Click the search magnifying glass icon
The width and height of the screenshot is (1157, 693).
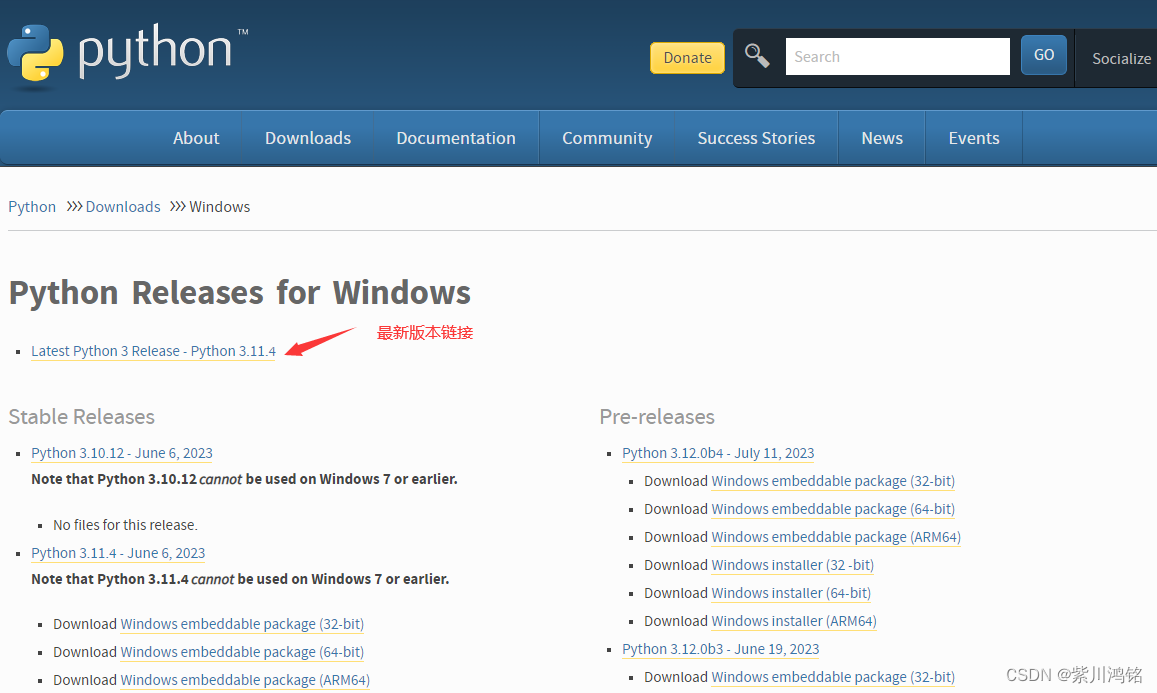[757, 56]
